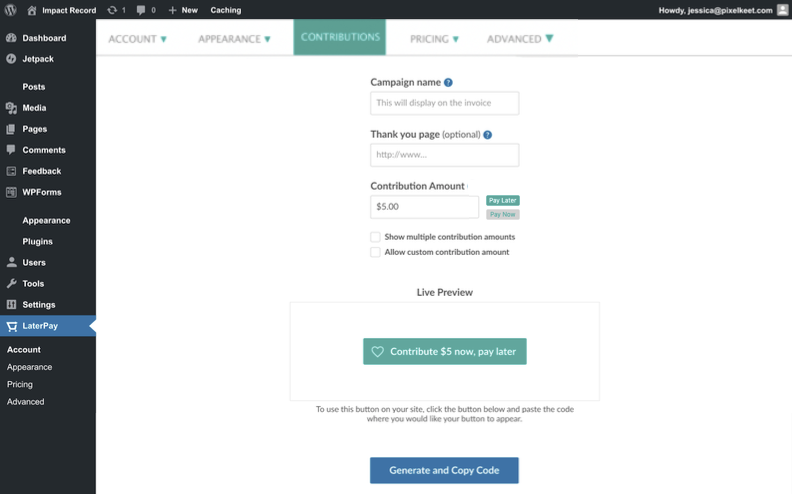792x494 pixels.
Task: Click the Contribution Amount $5.00 field
Action: point(424,207)
